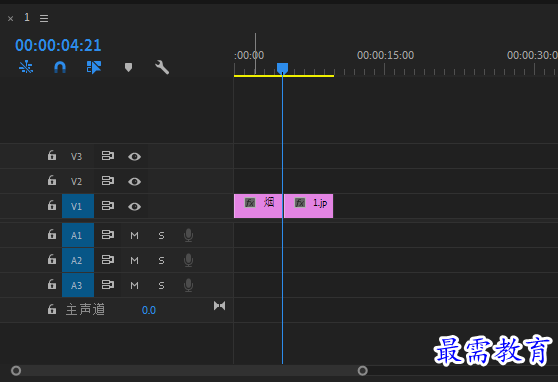Toggle lock on track V1
Image resolution: width=558 pixels, height=382 pixels.
point(52,205)
